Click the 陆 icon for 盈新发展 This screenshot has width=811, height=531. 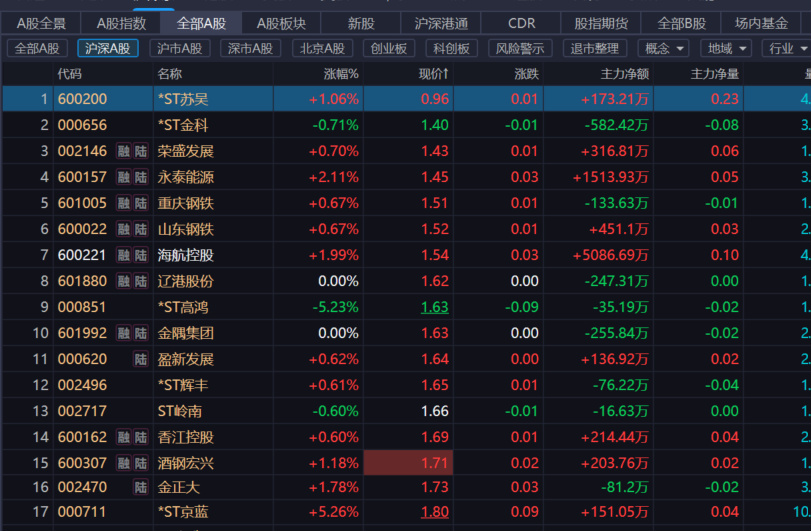pos(141,359)
